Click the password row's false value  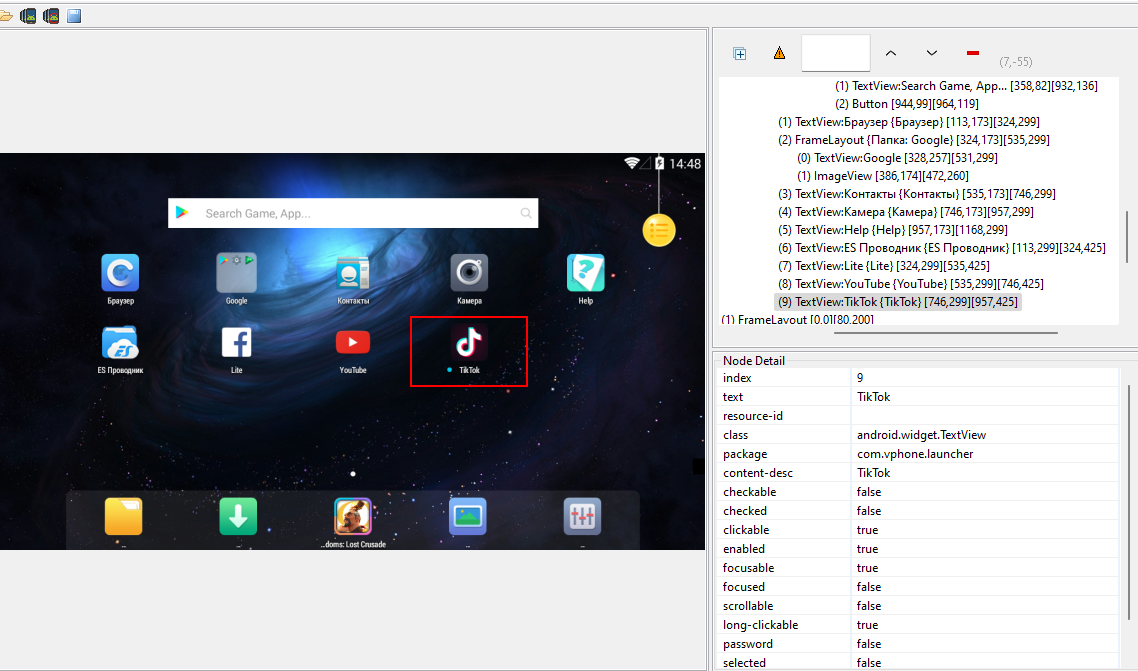click(x=869, y=643)
